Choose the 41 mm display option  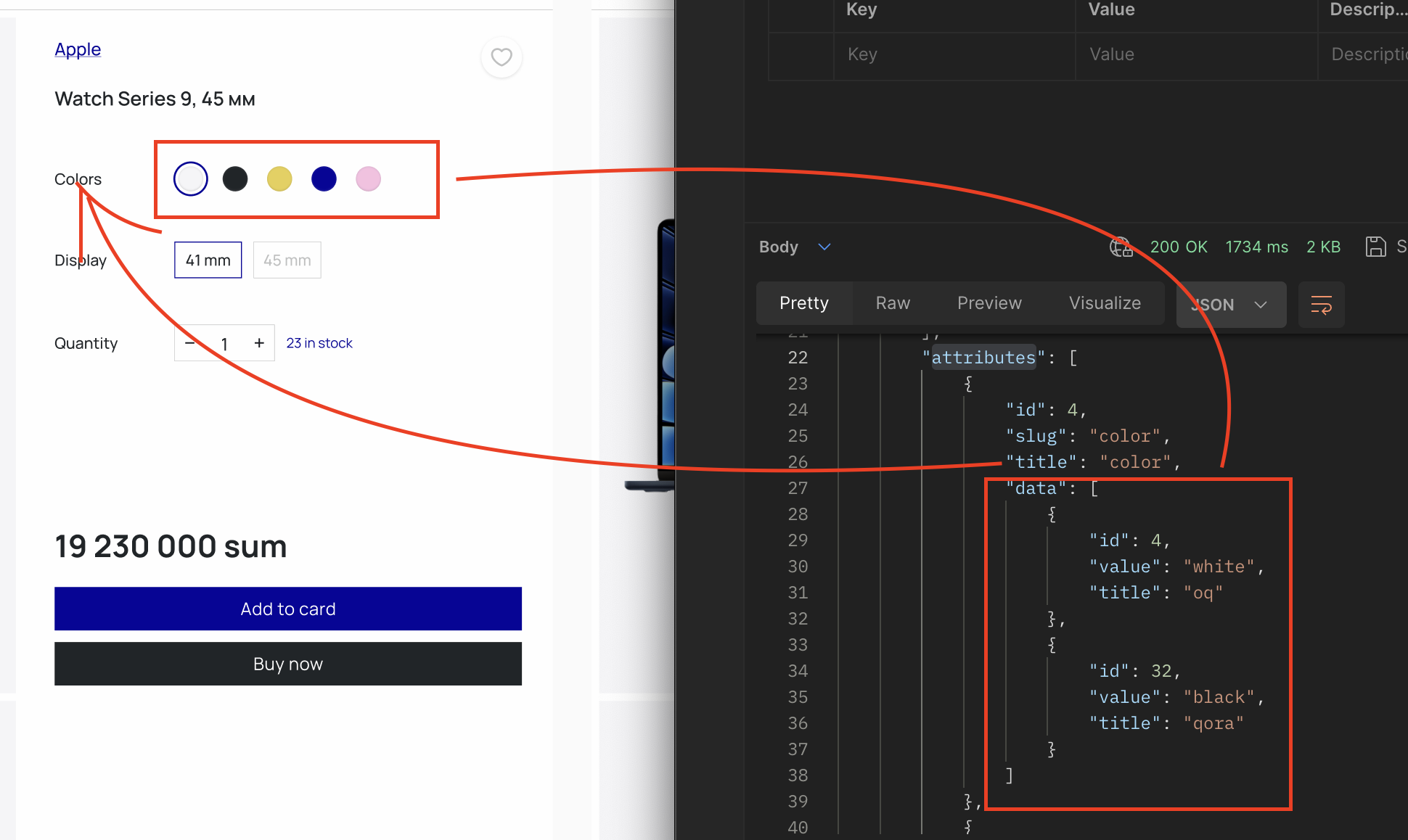pyautogui.click(x=208, y=260)
